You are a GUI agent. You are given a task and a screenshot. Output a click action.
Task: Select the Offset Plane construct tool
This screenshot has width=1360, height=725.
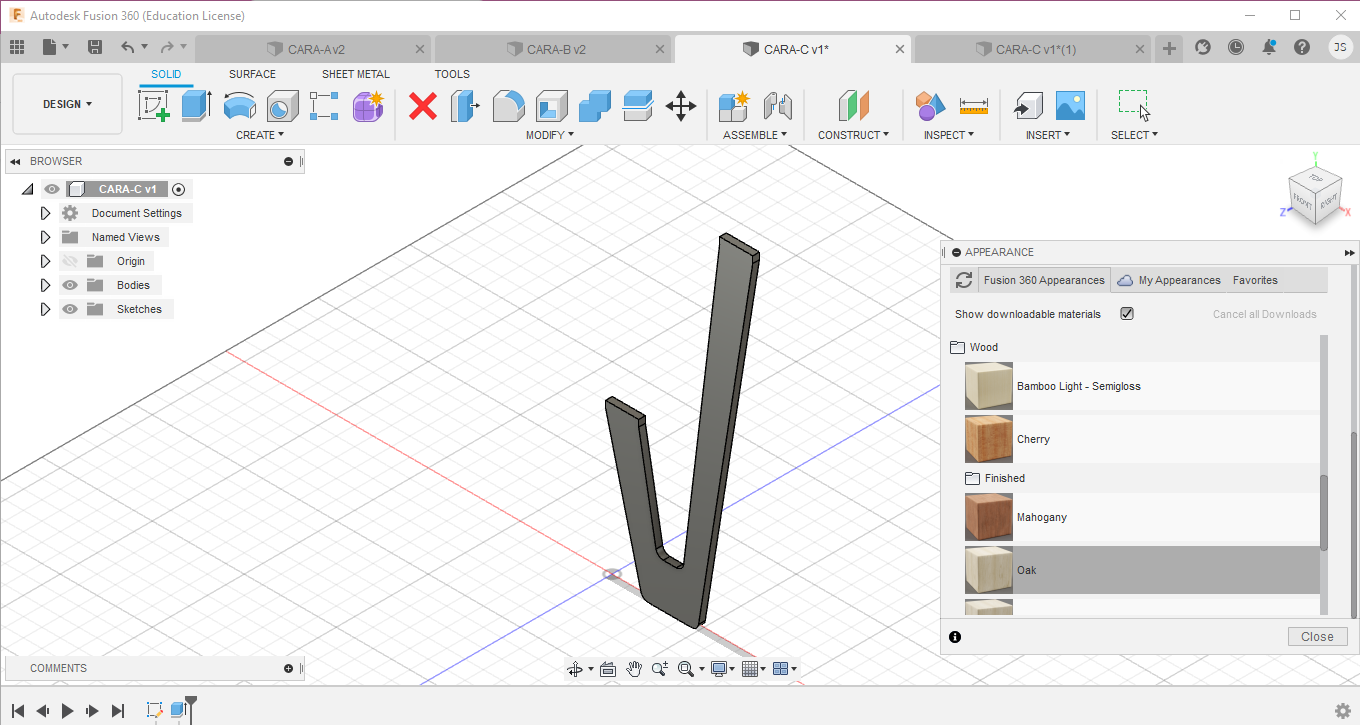pyautogui.click(x=853, y=105)
